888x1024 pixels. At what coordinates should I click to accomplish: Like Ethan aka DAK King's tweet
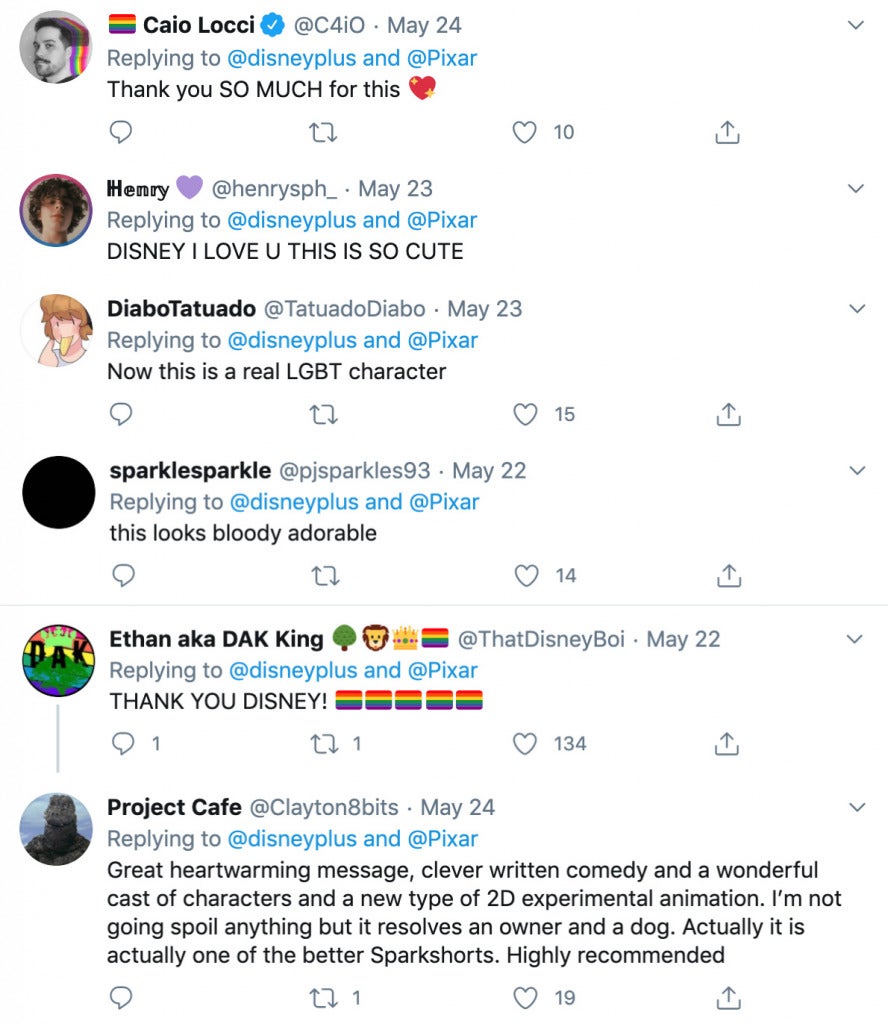526,743
